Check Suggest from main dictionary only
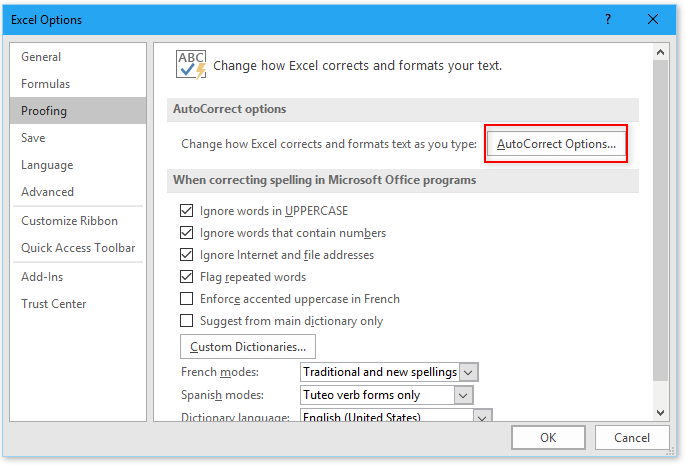The width and height of the screenshot is (687, 467). [x=186, y=321]
